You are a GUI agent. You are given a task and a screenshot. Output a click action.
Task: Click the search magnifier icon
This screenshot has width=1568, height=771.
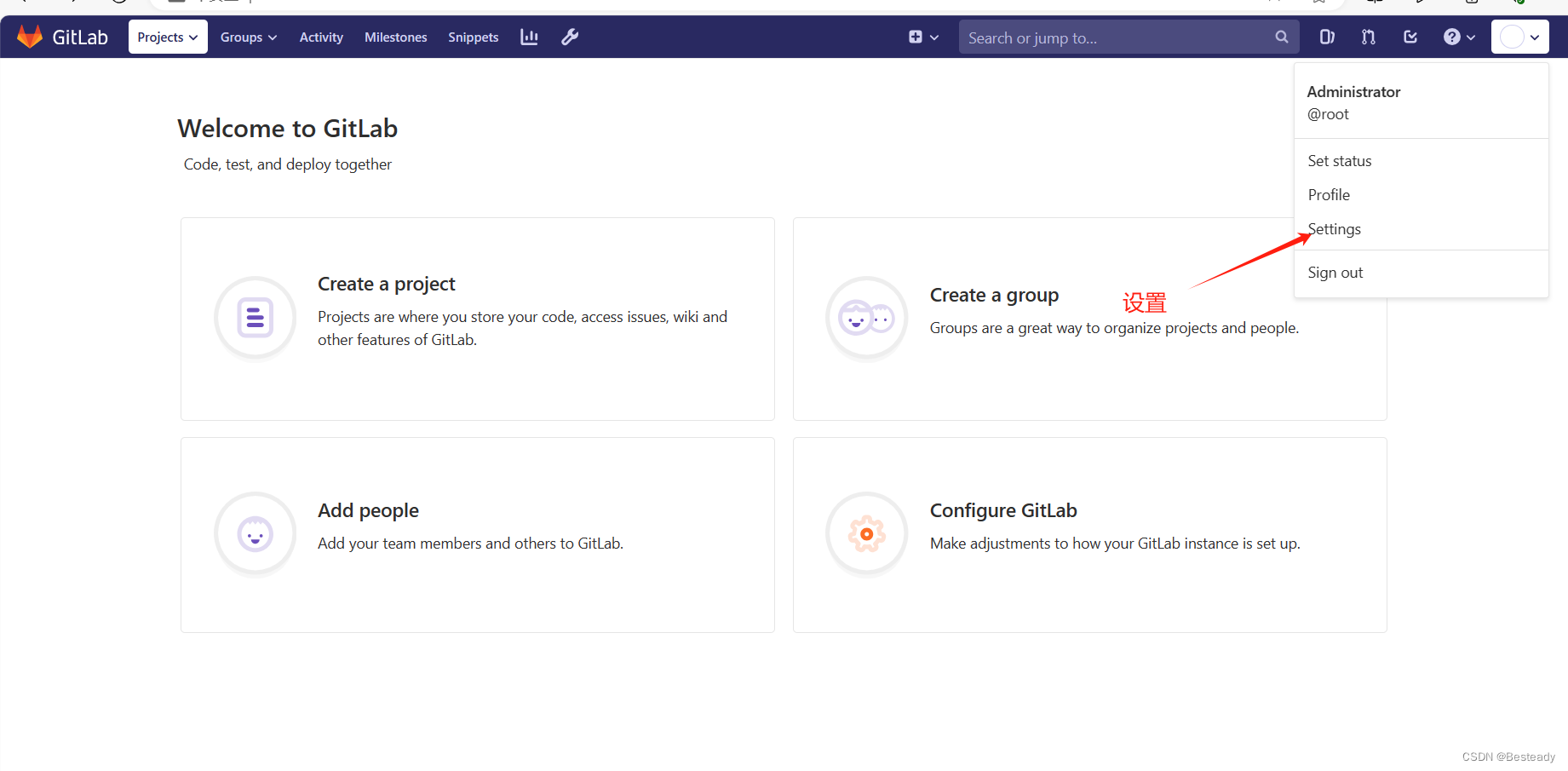point(1282,37)
